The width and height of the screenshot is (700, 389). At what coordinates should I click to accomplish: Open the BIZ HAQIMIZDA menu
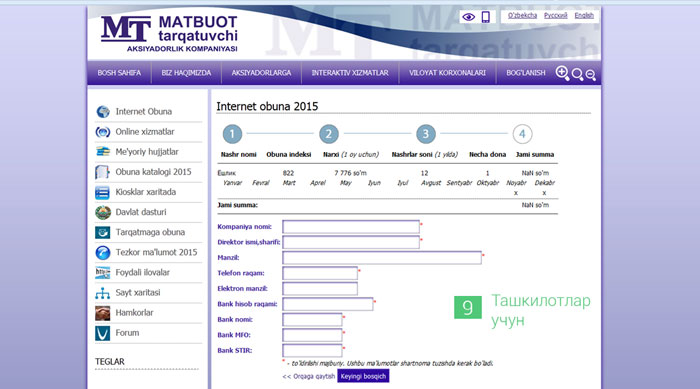pos(186,73)
